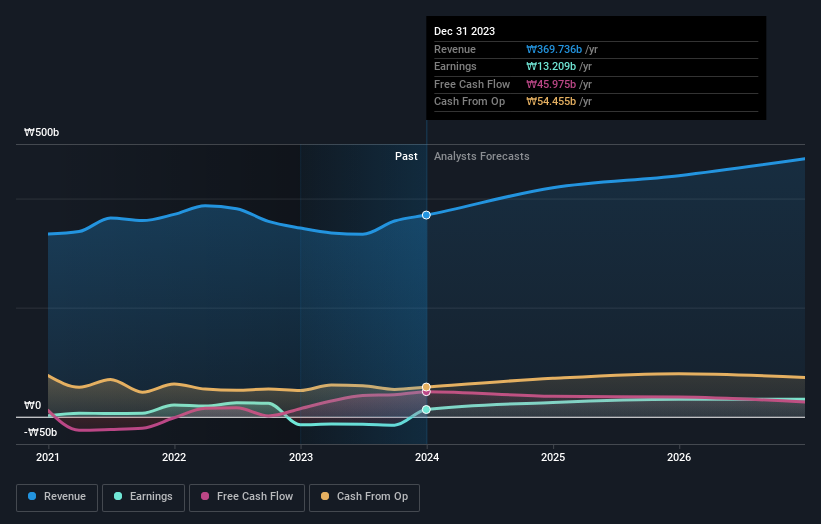Click the 2024 axis label
The width and height of the screenshot is (821, 524).
point(427,457)
